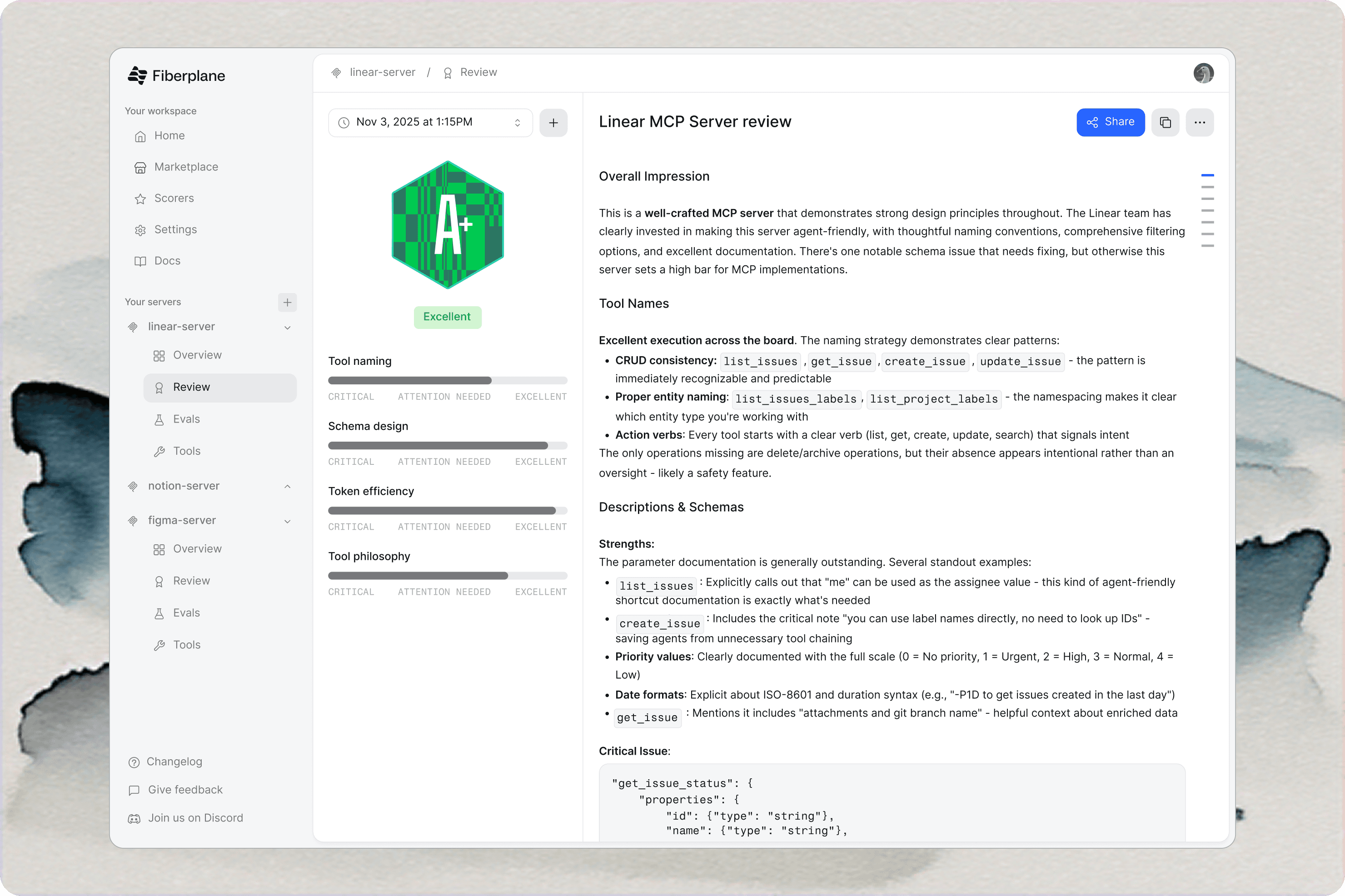Select Tools under figma-server

(186, 645)
